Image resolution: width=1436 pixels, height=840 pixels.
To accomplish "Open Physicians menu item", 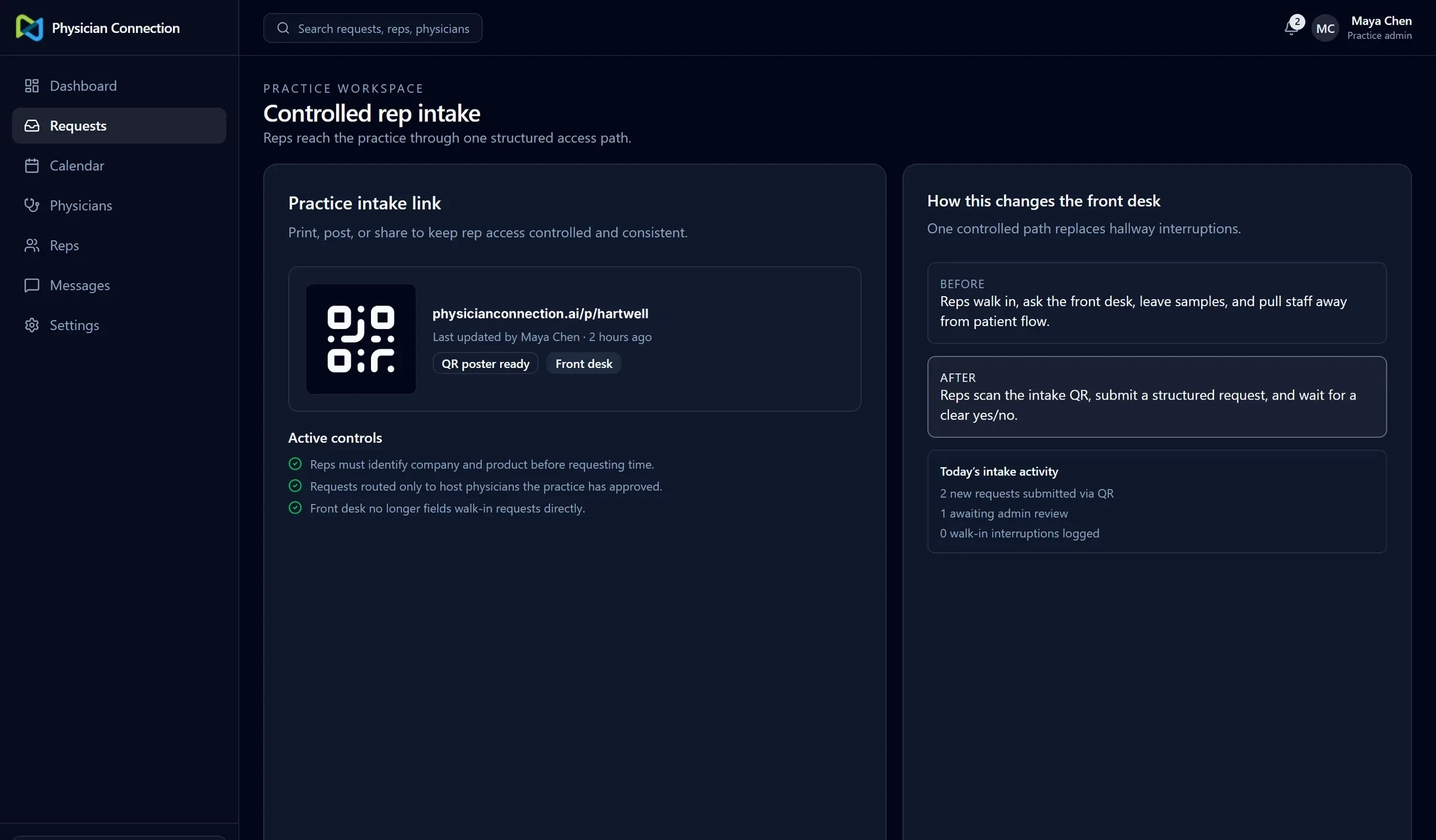I will pos(119,205).
